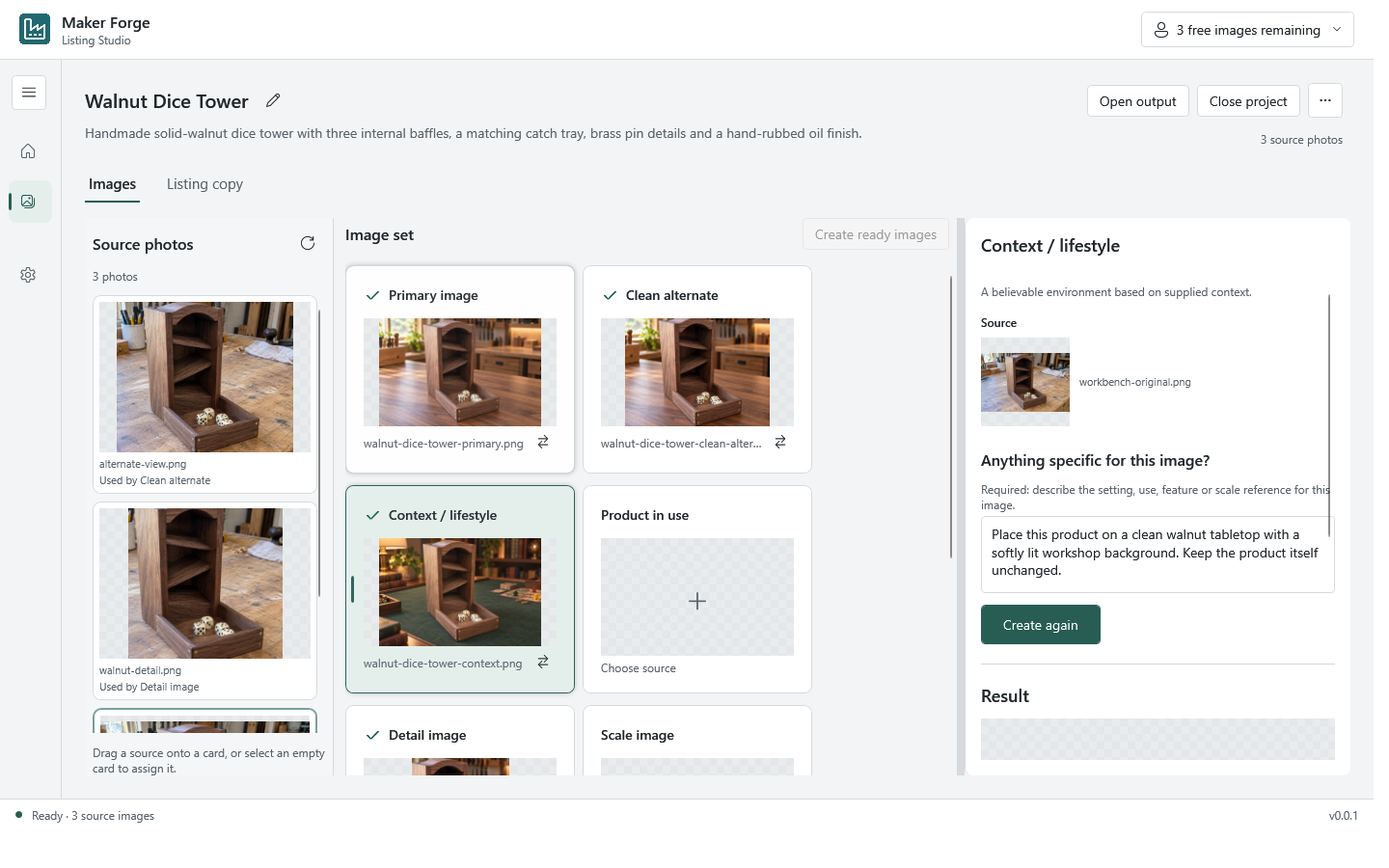Open the Images section in sidebar

[x=28, y=202]
